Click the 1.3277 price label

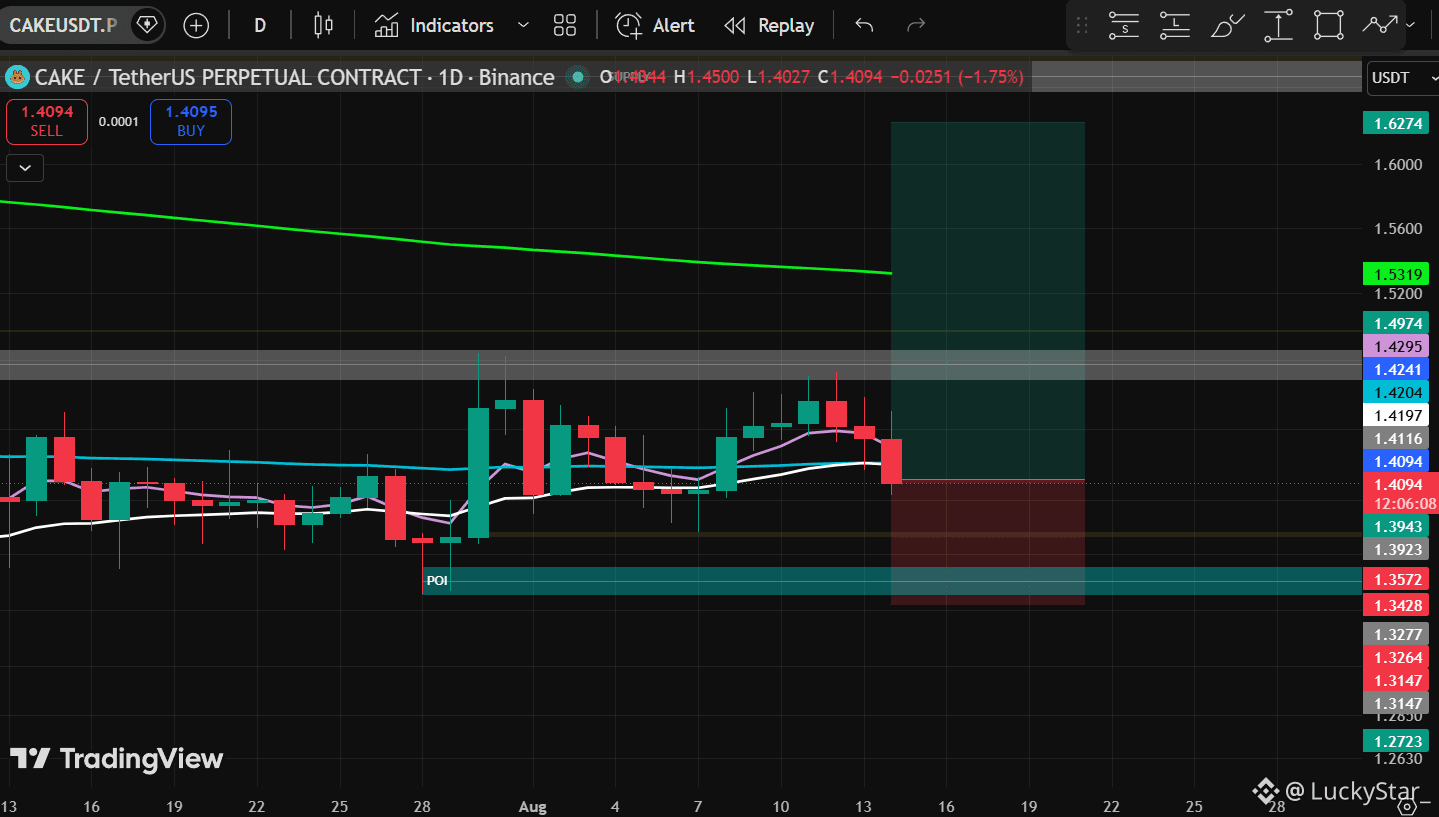point(1395,634)
